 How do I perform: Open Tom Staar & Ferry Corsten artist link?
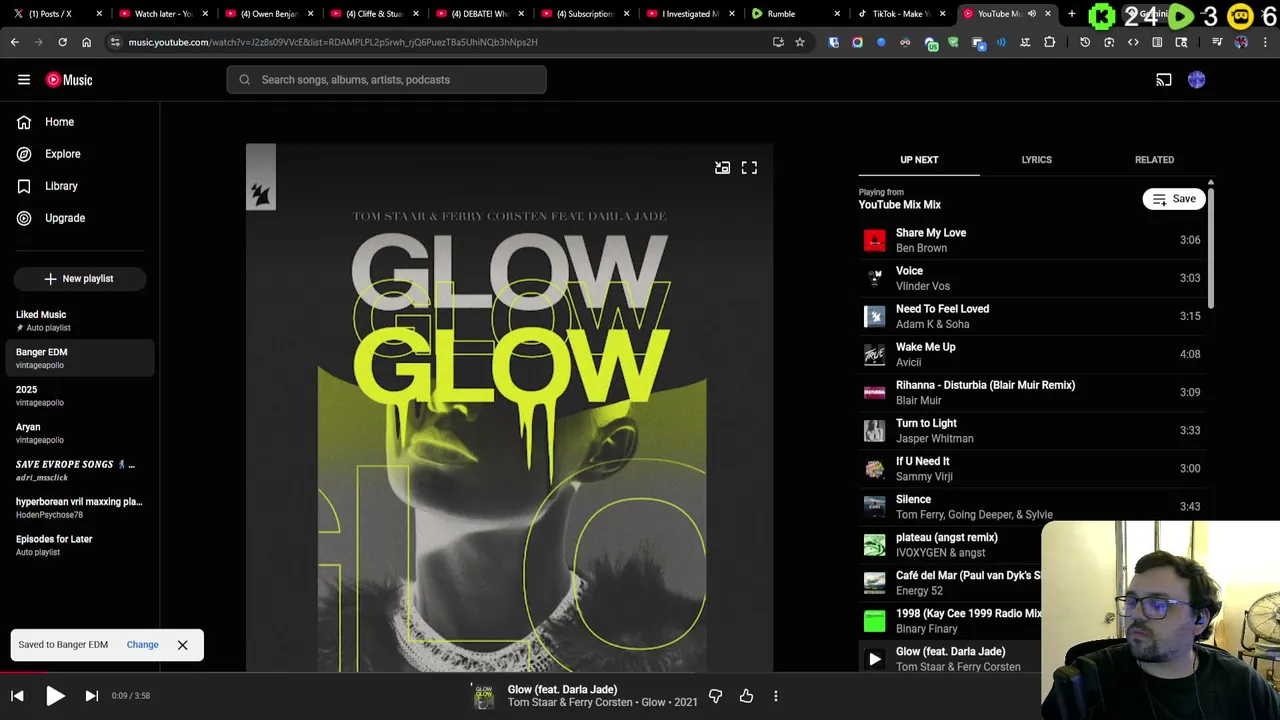point(572,703)
